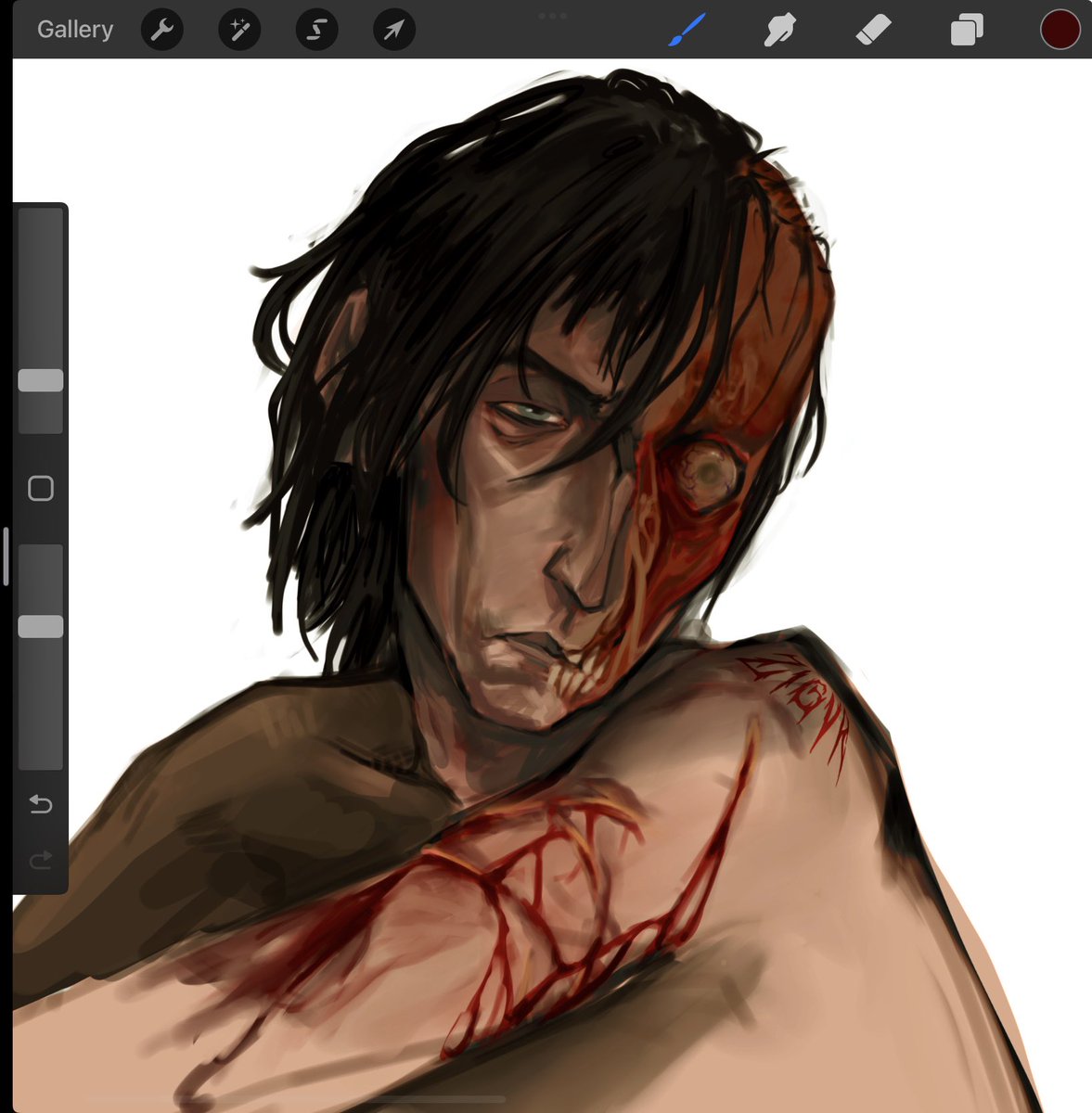
Task: Return to the Gallery
Action: 75,30
